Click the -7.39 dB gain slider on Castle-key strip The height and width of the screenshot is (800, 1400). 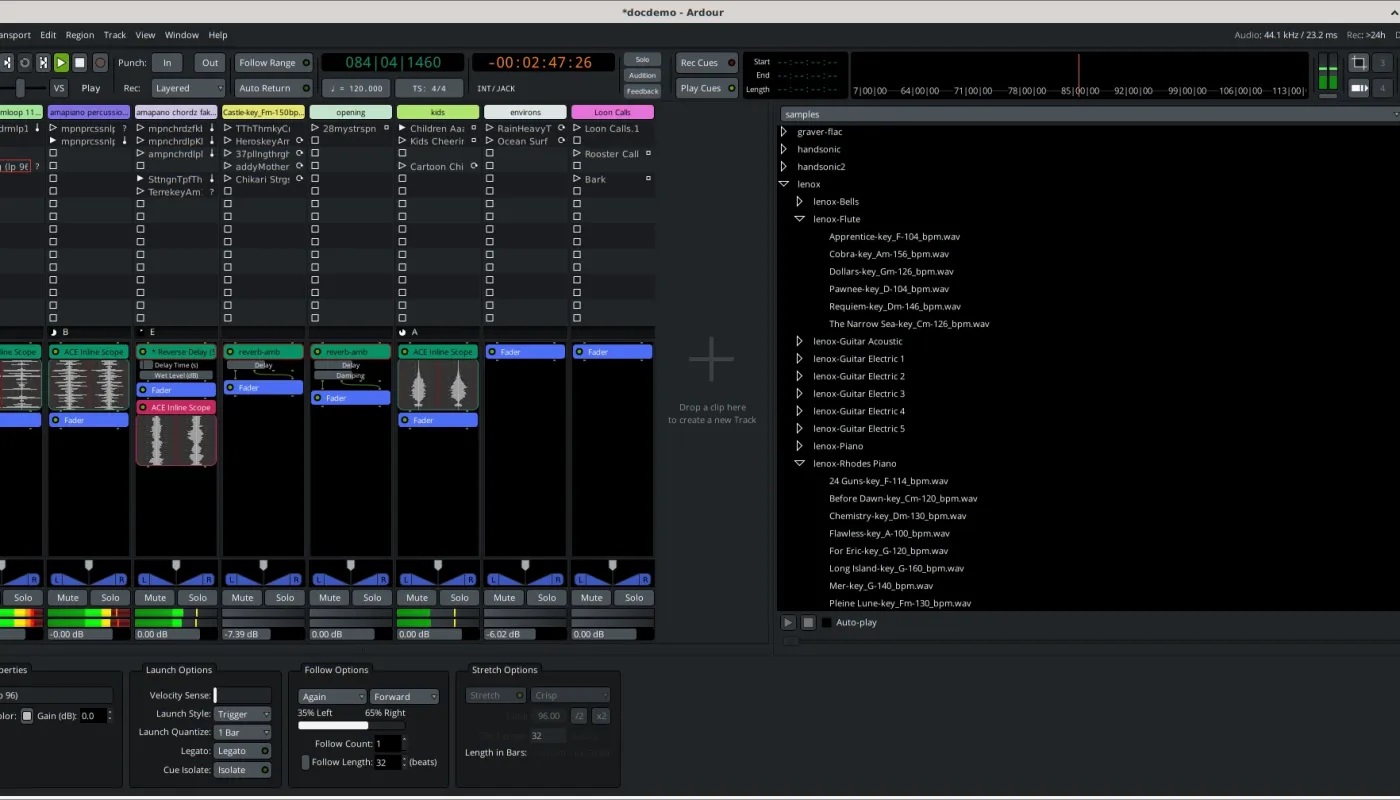pos(263,634)
